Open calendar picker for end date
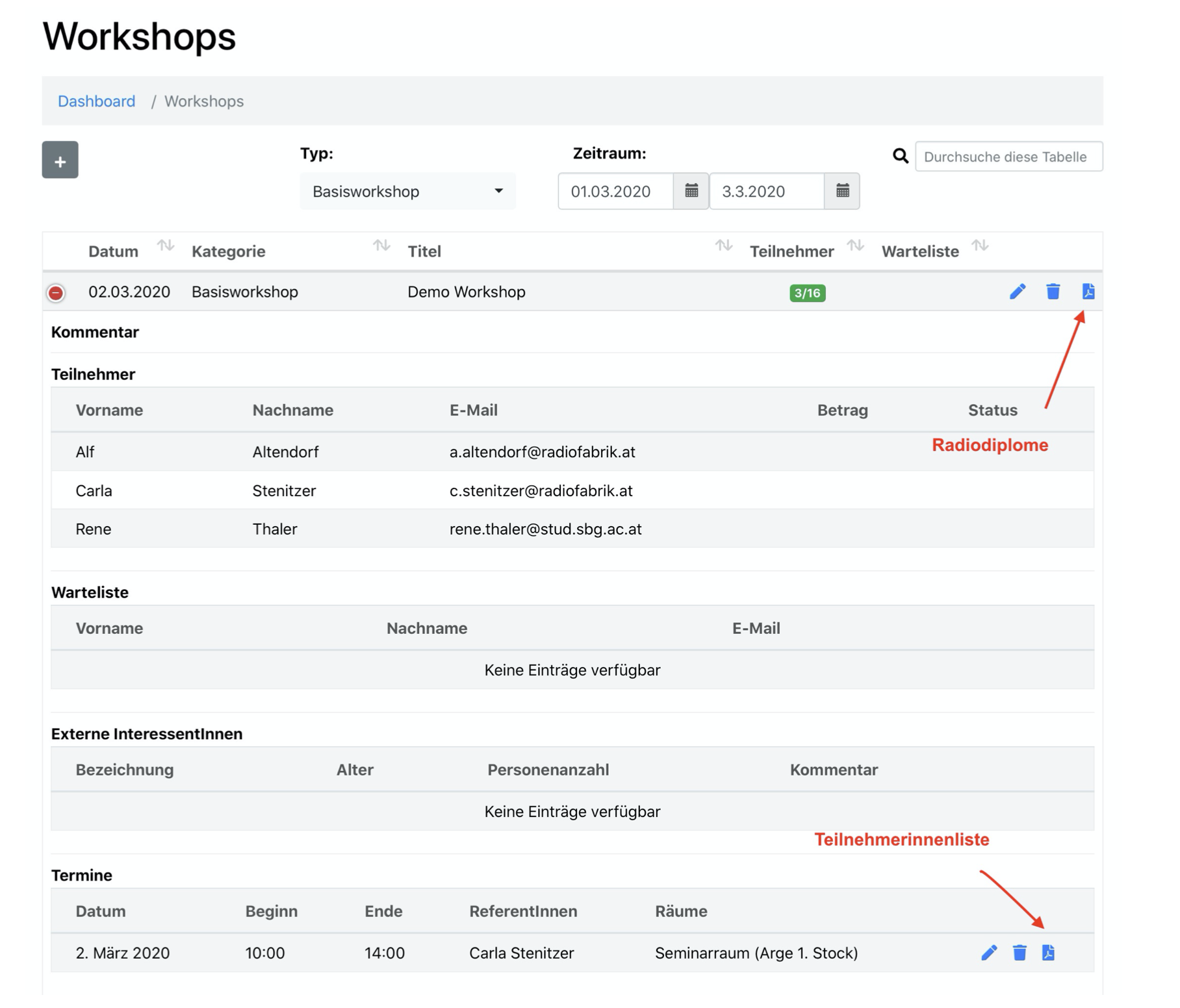The image size is (1180, 1008). [x=842, y=191]
